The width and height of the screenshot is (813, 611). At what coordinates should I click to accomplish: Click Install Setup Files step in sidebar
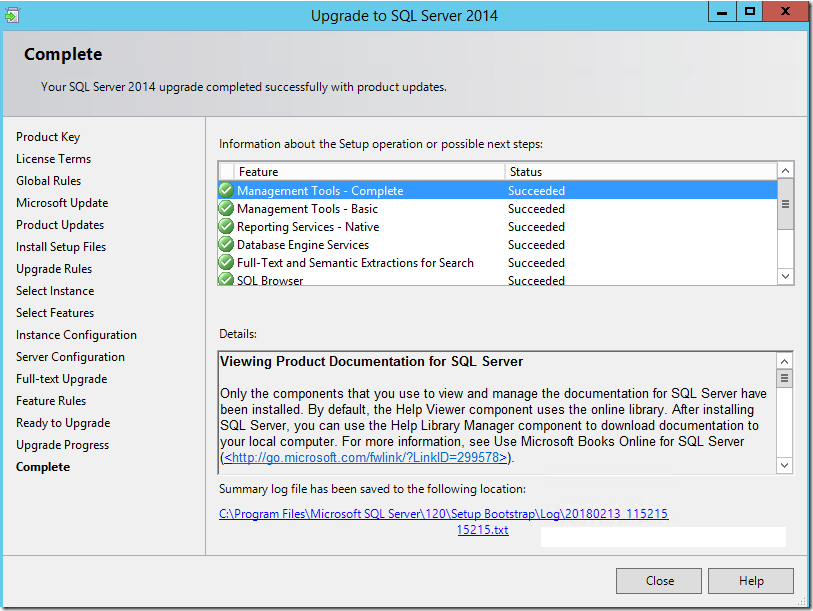61,247
